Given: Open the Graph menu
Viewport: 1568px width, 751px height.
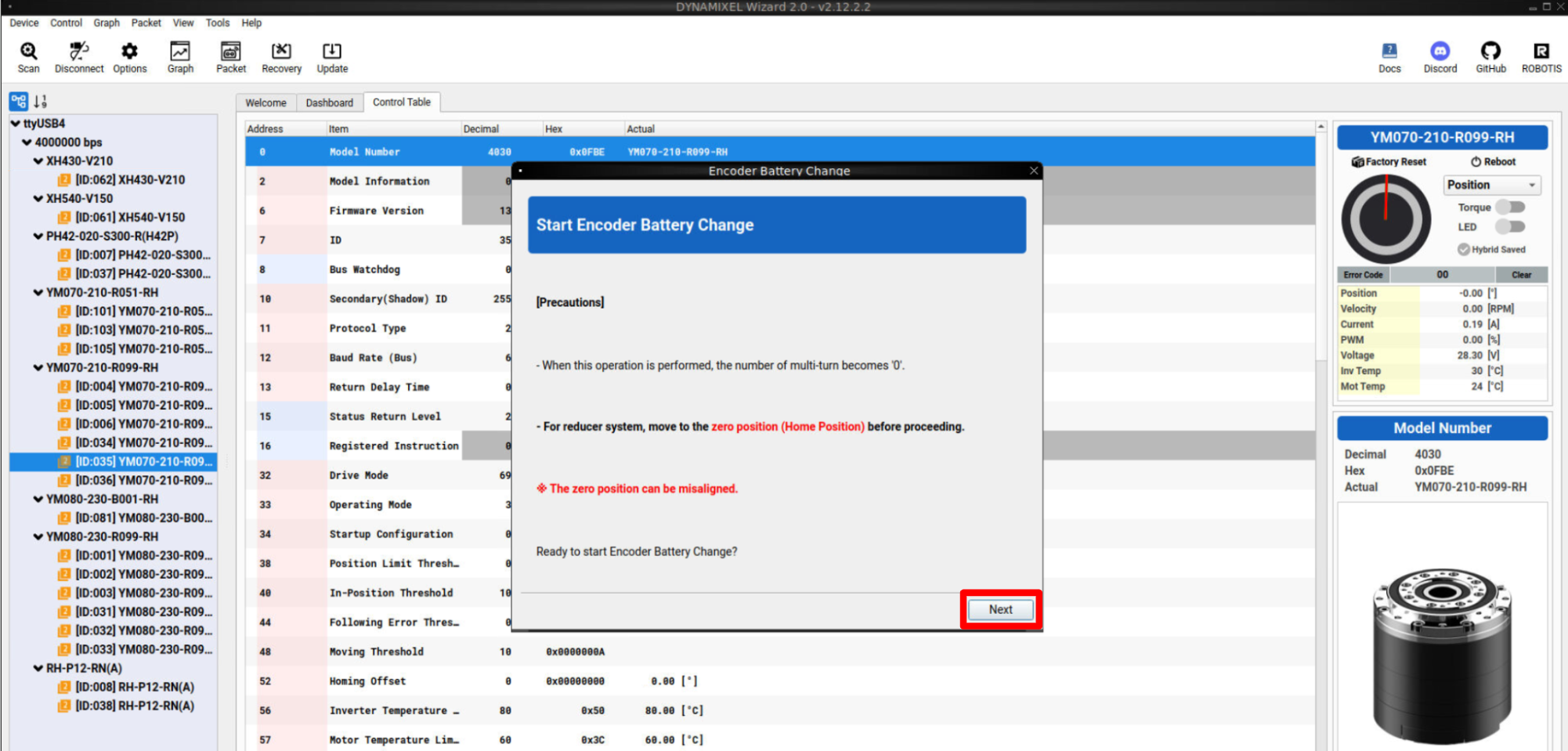Looking at the screenshot, I should (107, 23).
